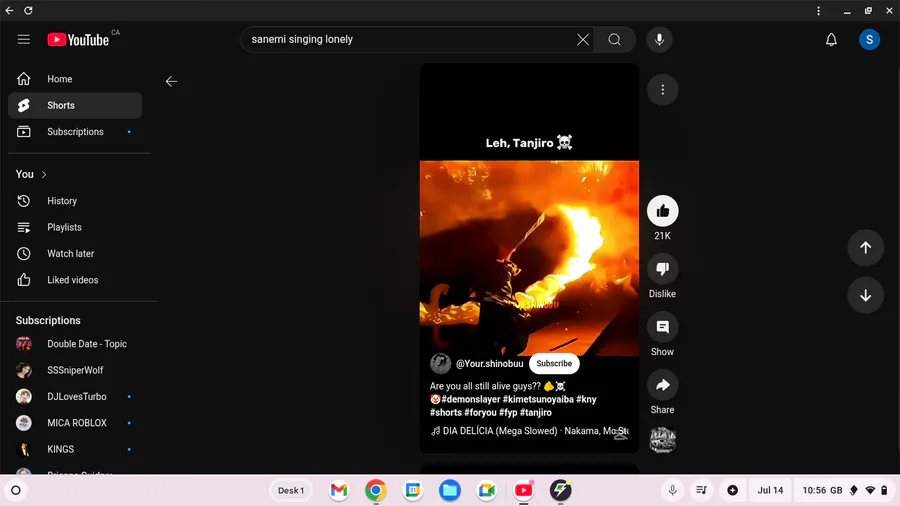This screenshot has width=900, height=506.
Task: Share this Short
Action: (x=662, y=385)
